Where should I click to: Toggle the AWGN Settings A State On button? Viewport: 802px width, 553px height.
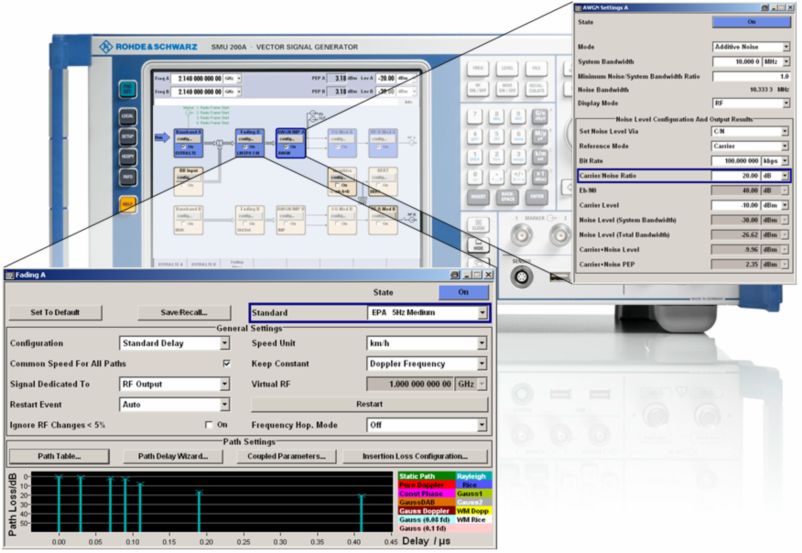pos(751,22)
